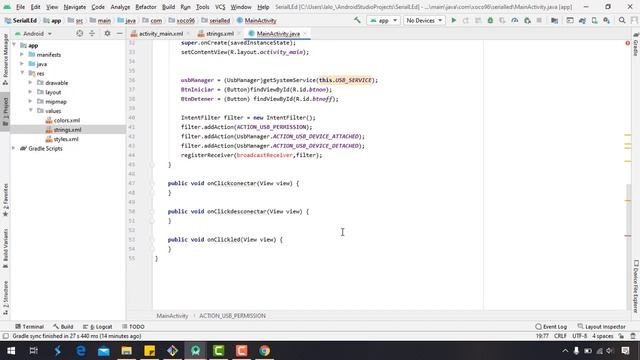Open Microsoft Edge from taskbar

[x=81, y=351]
